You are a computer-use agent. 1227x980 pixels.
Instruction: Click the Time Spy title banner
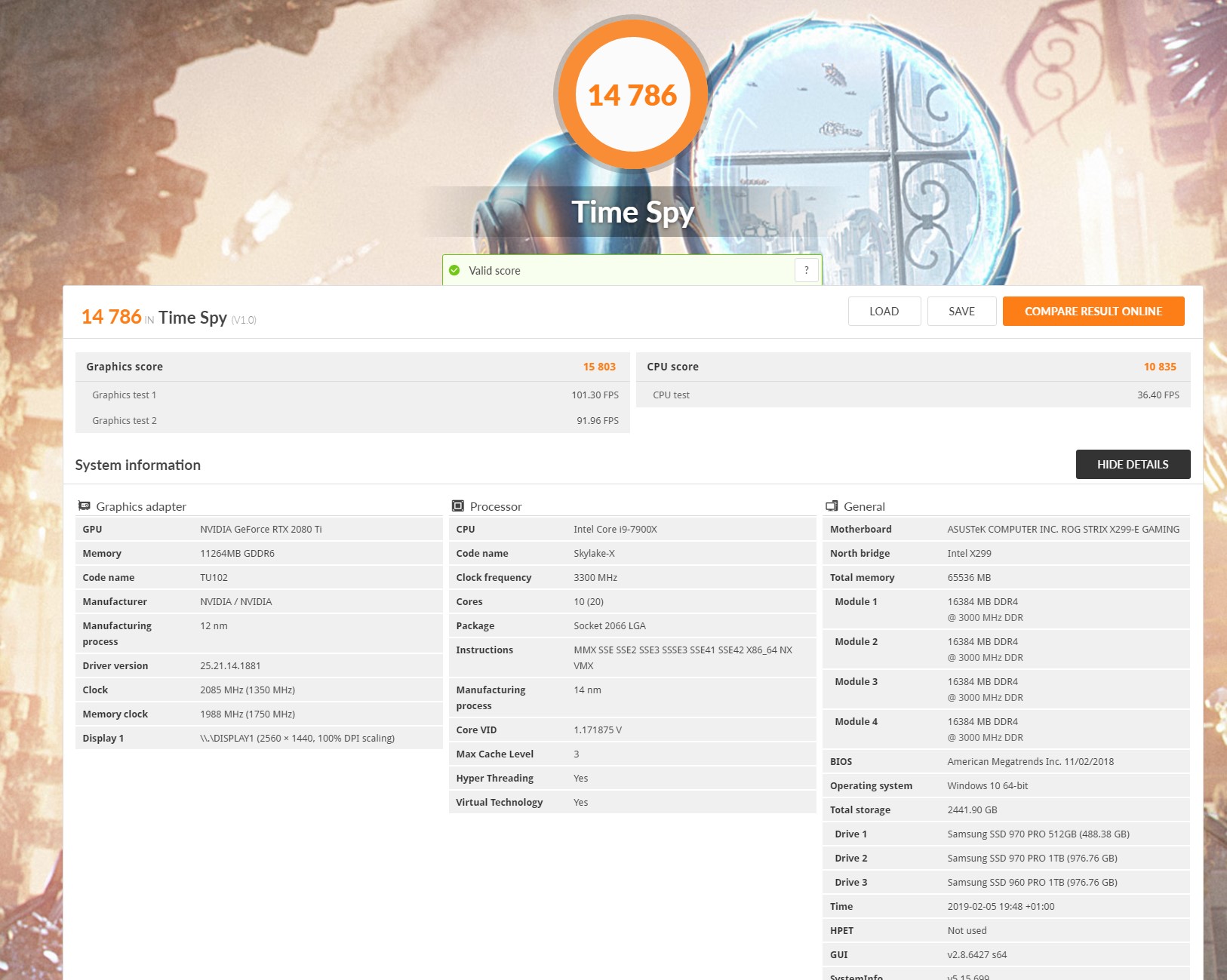(x=632, y=212)
